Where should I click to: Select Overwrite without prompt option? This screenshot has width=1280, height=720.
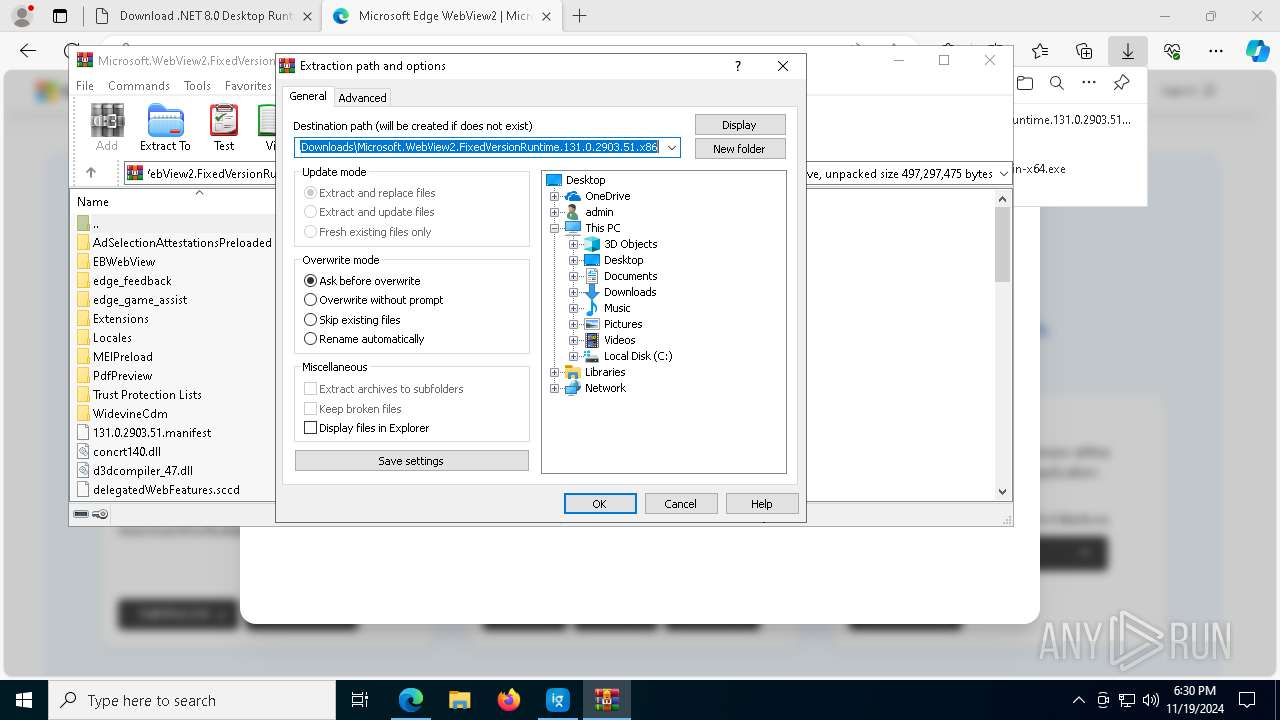point(373,300)
